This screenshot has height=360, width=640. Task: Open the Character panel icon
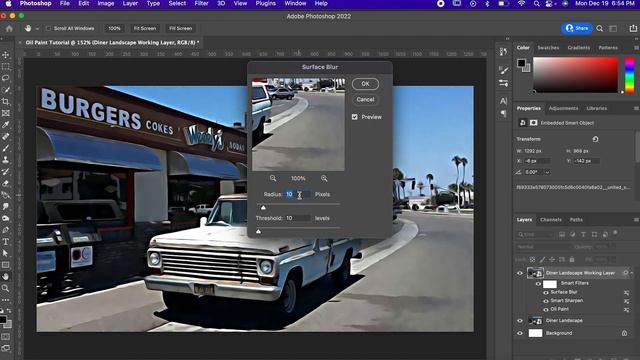(503, 101)
